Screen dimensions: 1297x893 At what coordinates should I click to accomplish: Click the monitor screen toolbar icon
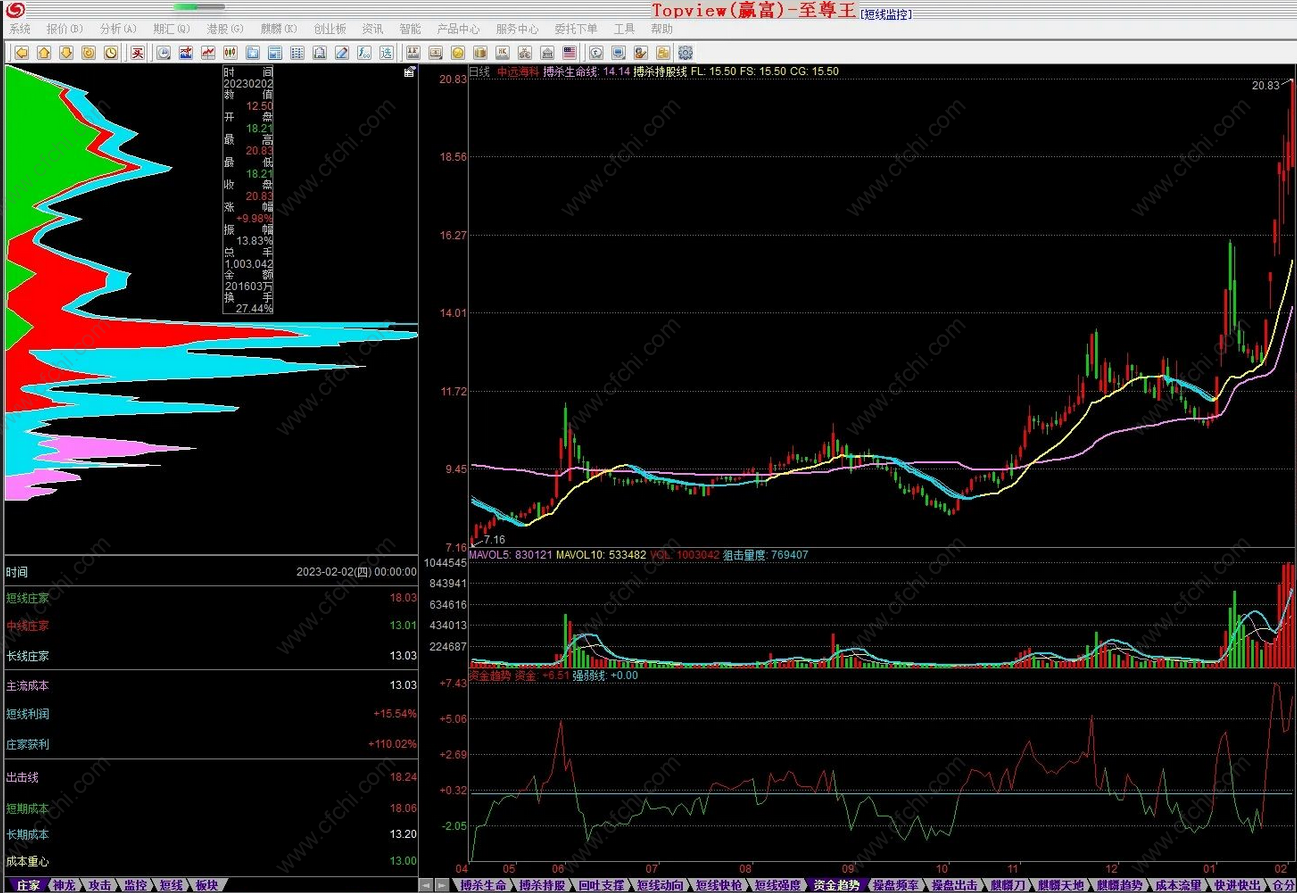[x=618, y=52]
